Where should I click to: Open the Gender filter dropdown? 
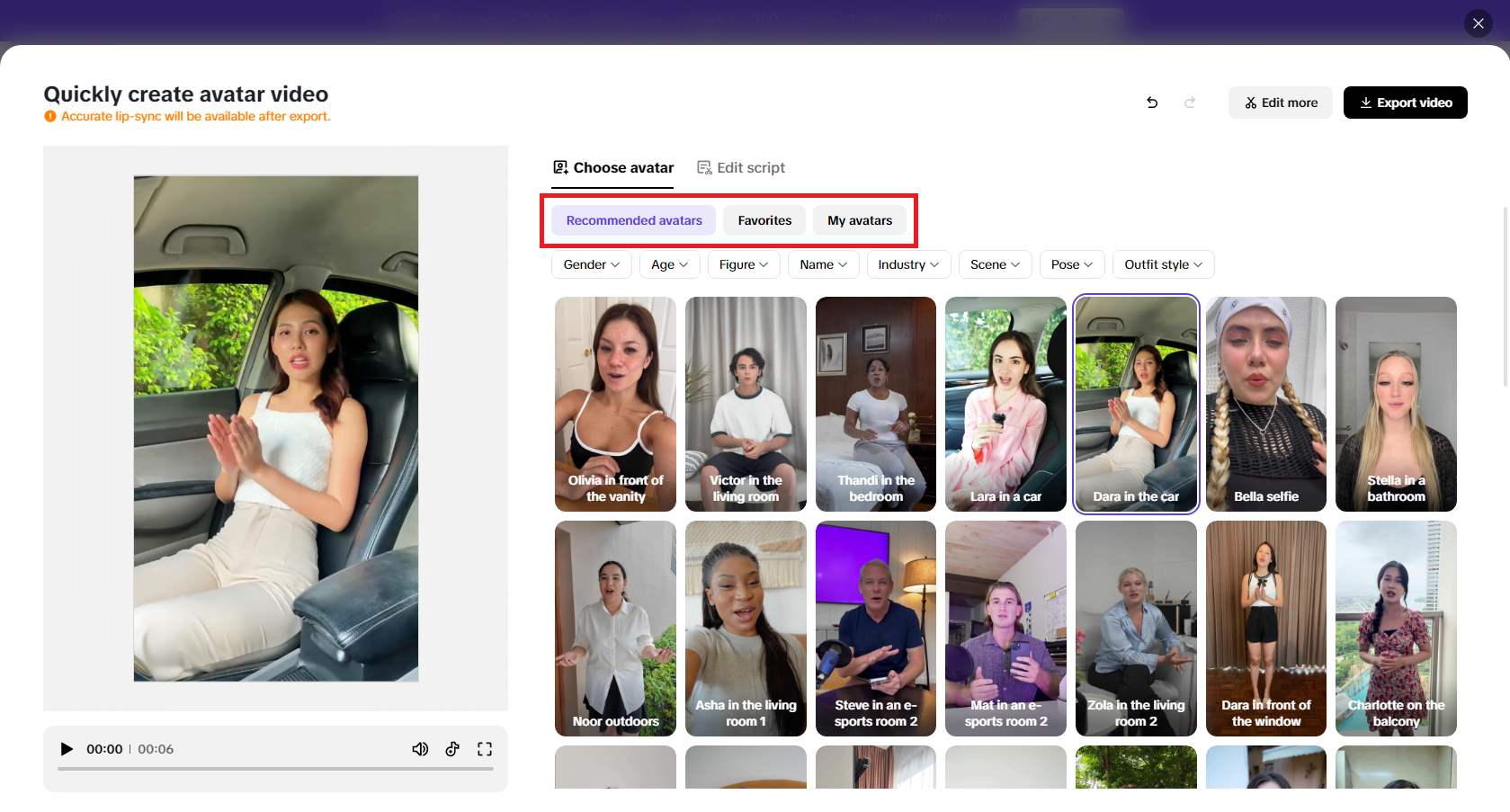pos(590,264)
